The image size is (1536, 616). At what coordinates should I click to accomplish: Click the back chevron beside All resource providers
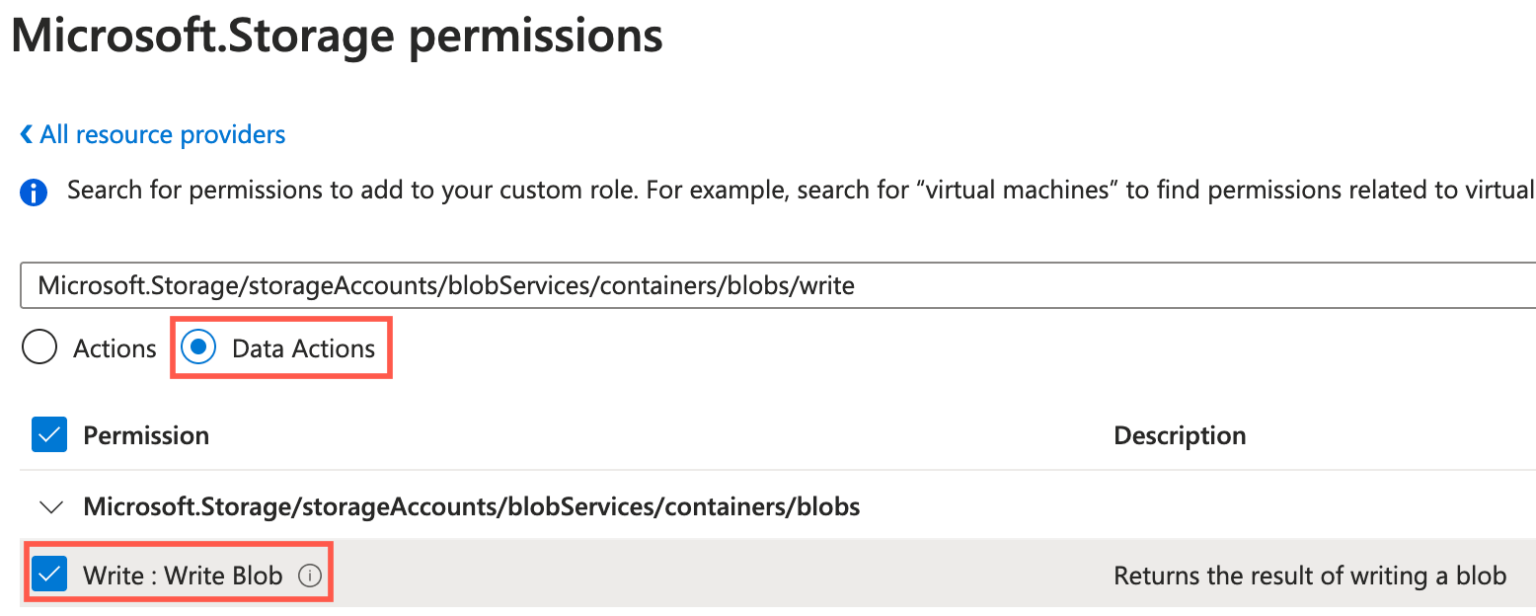pos(26,135)
